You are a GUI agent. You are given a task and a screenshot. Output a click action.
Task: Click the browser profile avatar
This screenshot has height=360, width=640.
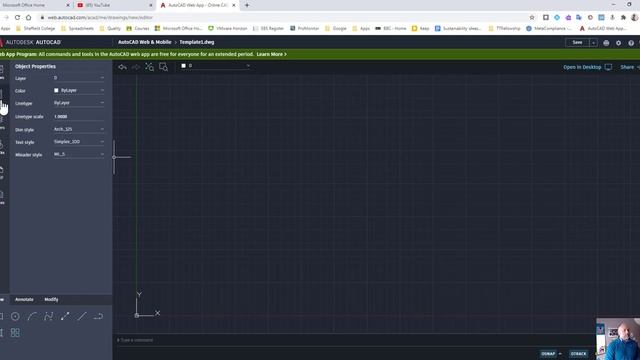[x=634, y=18]
